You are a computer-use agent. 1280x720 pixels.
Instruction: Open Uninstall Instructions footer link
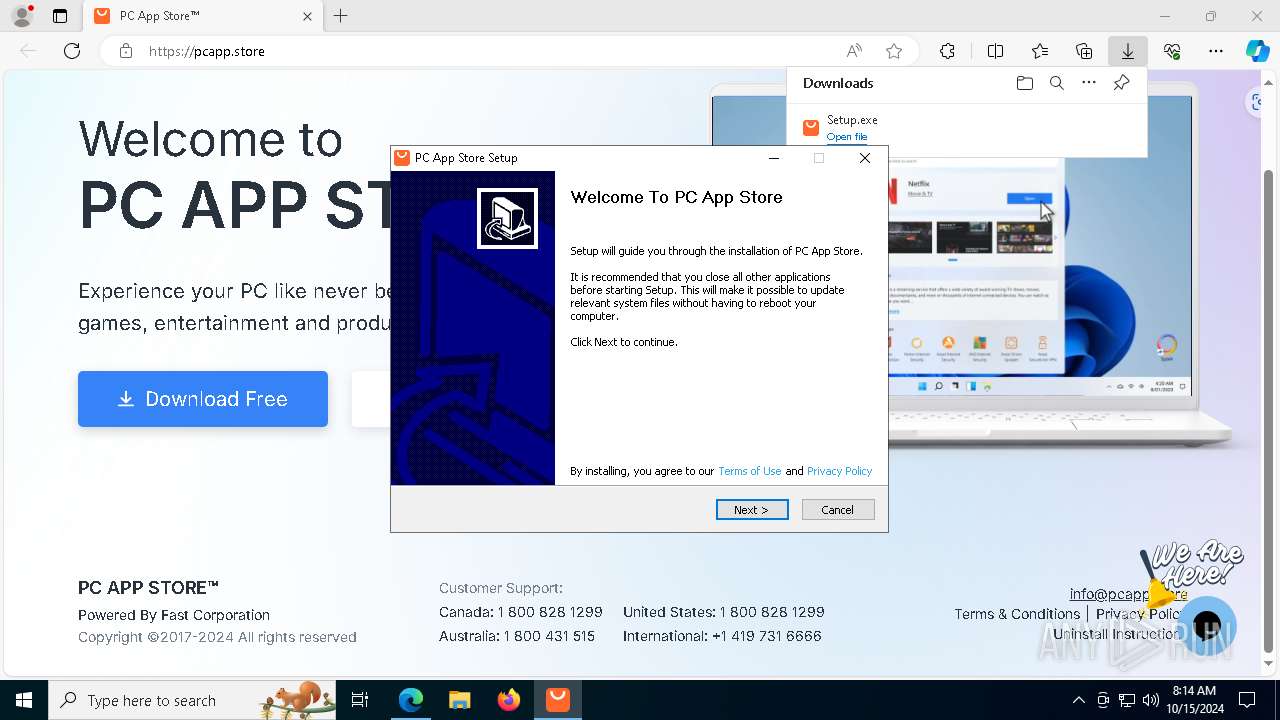coord(1116,634)
